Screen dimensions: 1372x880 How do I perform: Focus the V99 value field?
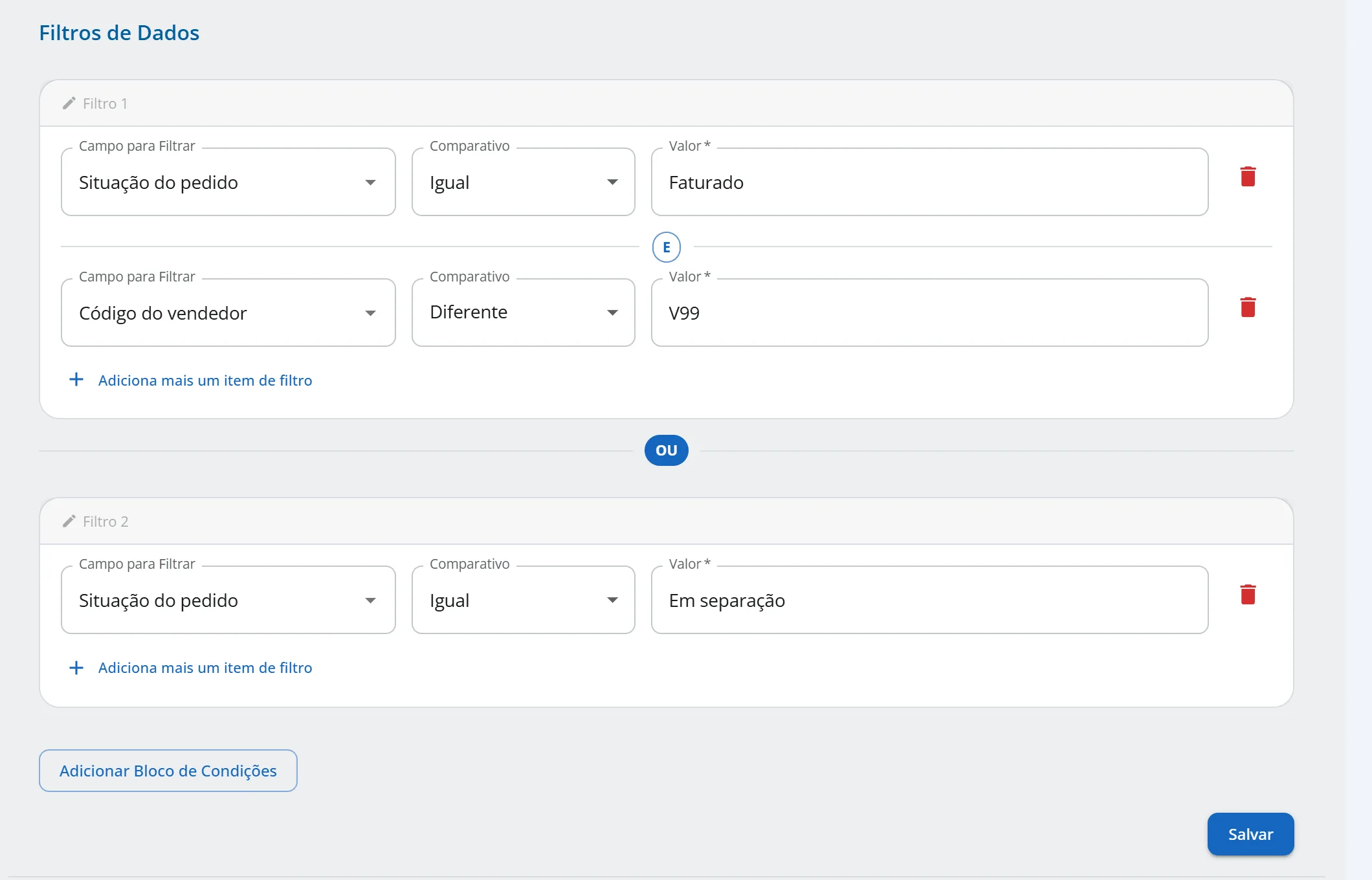point(930,313)
